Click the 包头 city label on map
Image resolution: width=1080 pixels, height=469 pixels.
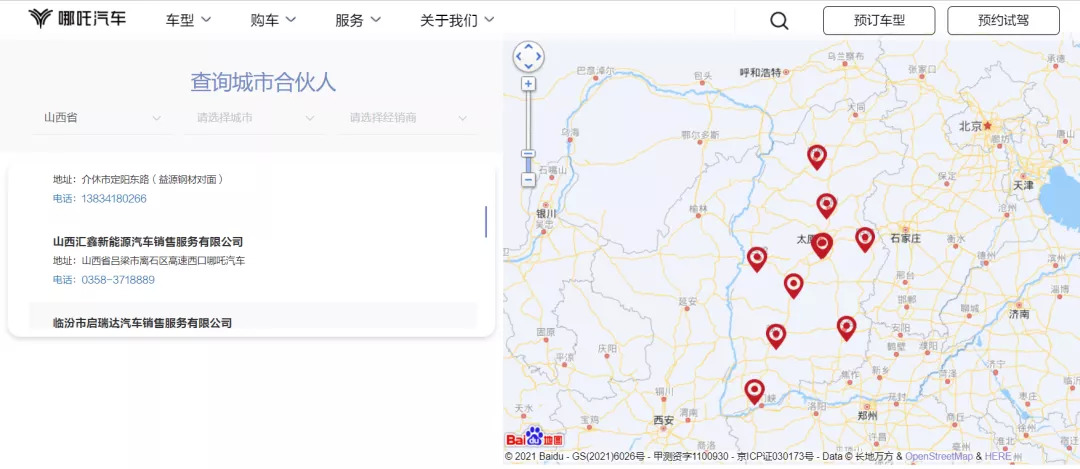(703, 75)
